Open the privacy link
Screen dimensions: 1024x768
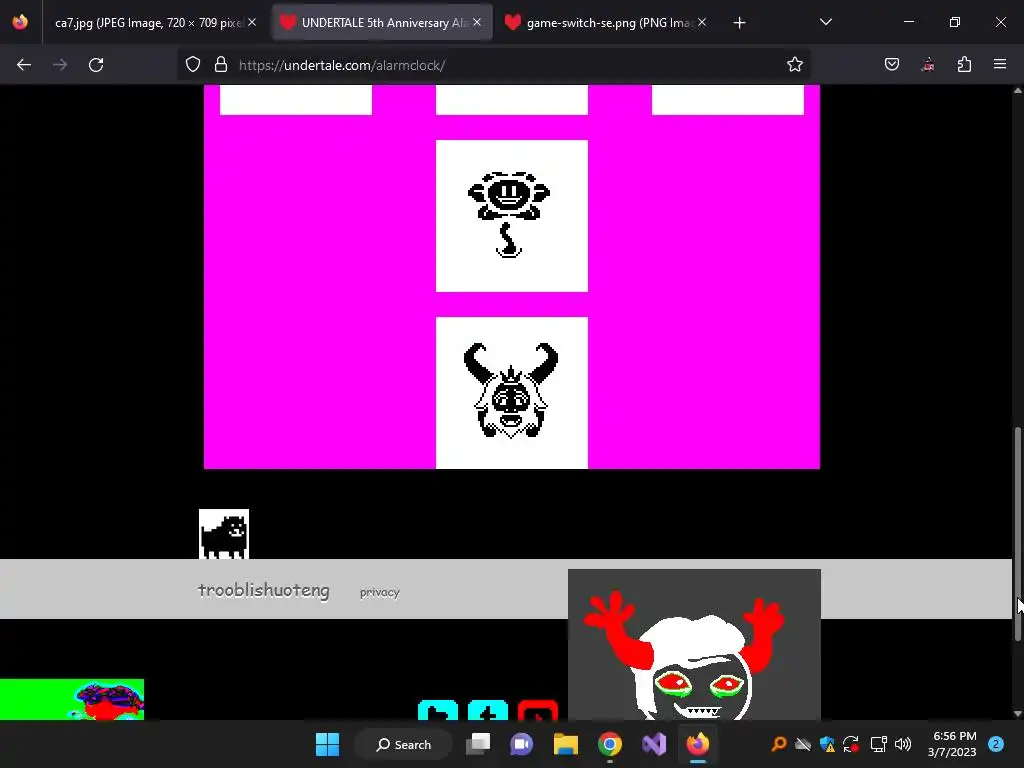pyautogui.click(x=379, y=592)
